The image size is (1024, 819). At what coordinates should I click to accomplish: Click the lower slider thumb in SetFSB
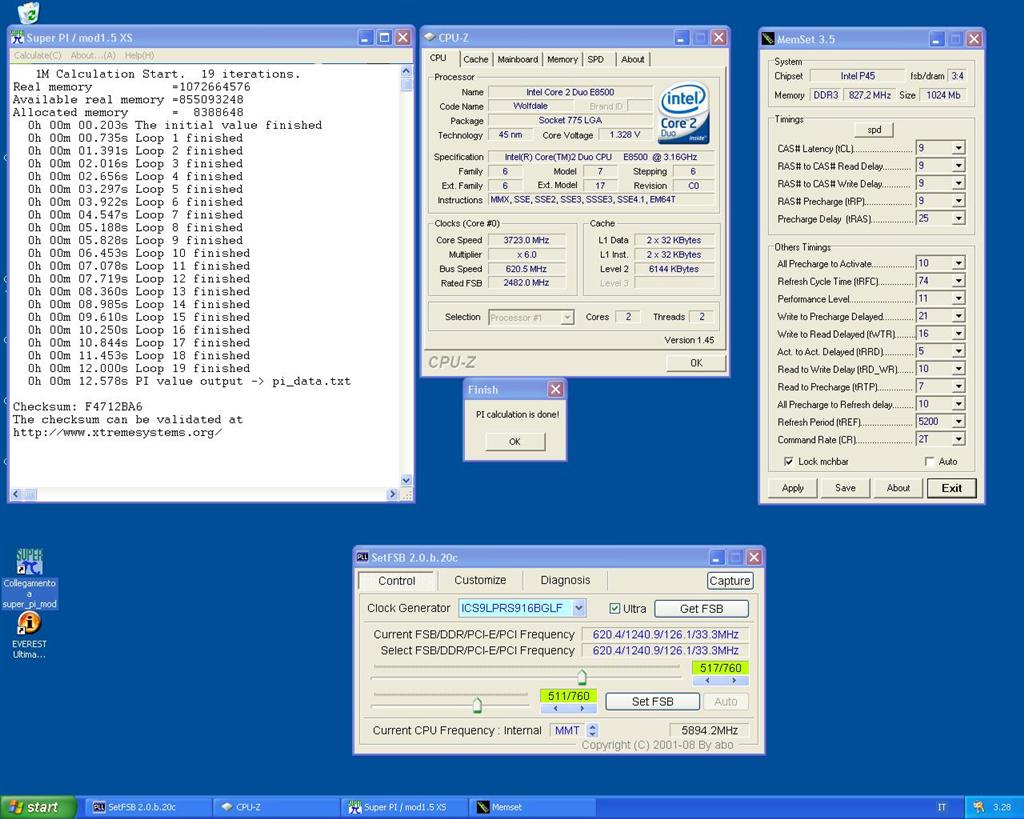point(477,705)
